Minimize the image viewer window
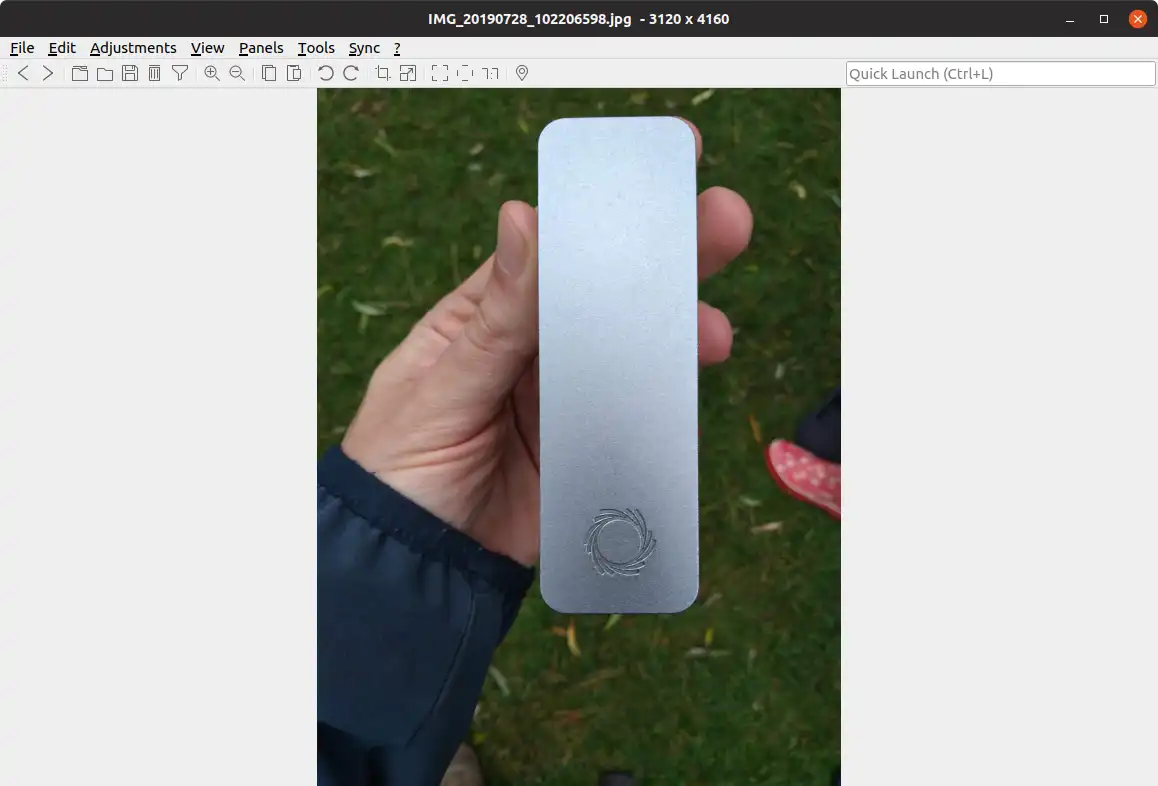Screen dimensions: 1158x786 coord(1069,19)
